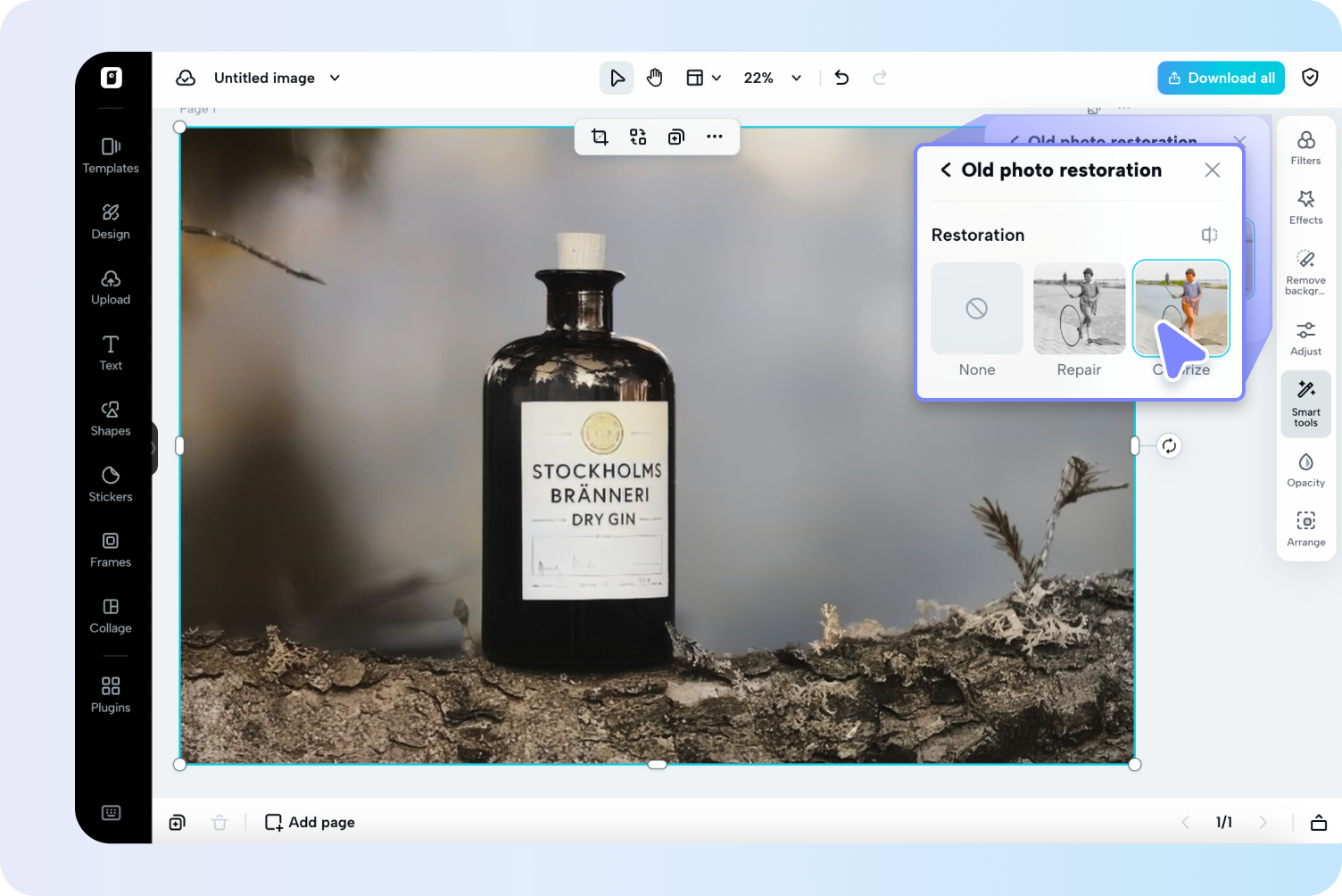Go to the previous page

[x=1185, y=822]
